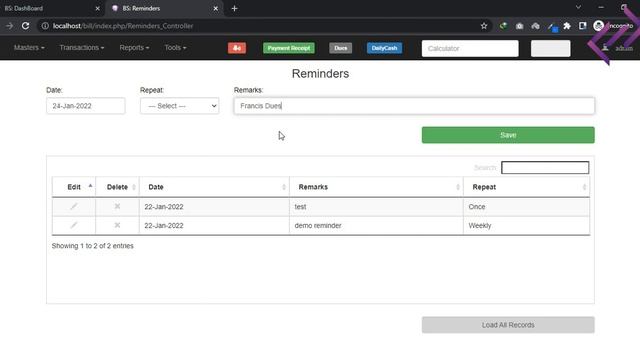Open the browser side panel icon

[582, 26]
